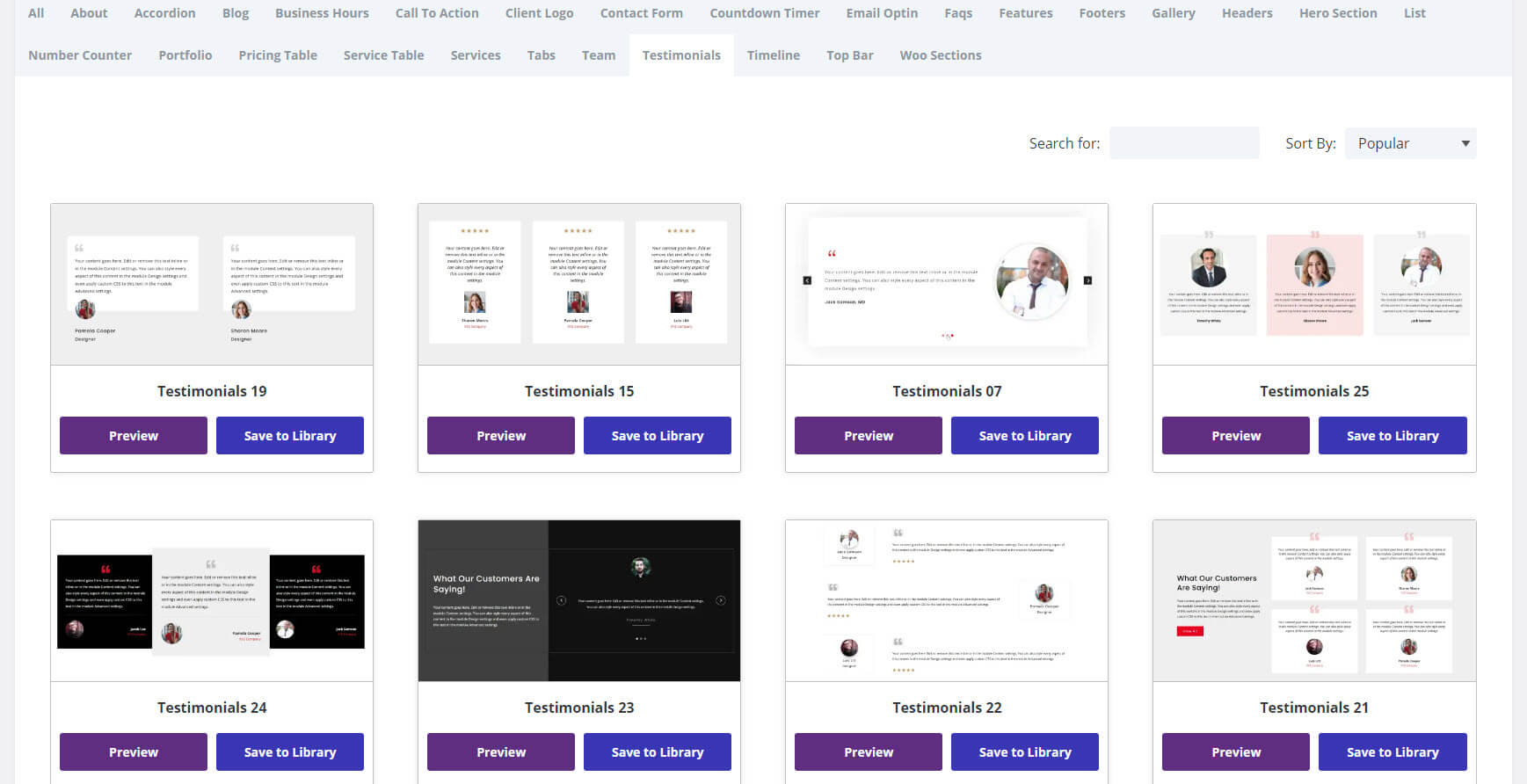This screenshot has height=784, width=1527.
Task: Open the Call To Action tab
Action: [437, 13]
